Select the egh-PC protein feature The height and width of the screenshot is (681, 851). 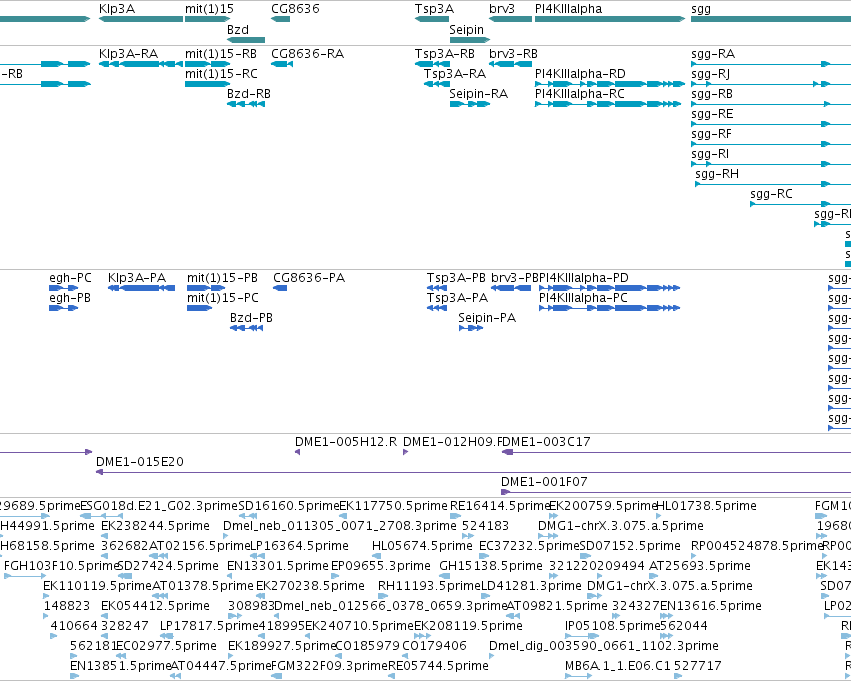pyautogui.click(x=63, y=288)
